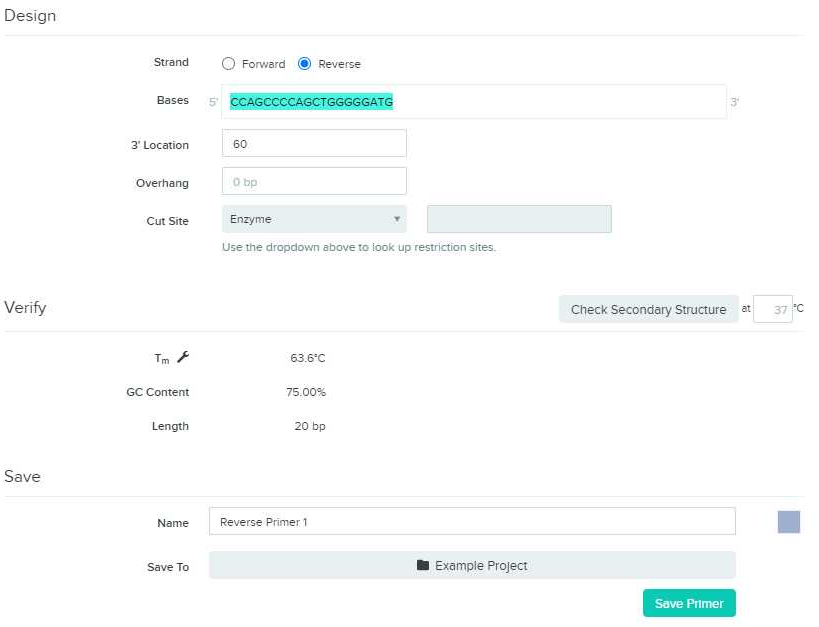Open the Example Project save location
The width and height of the screenshot is (819, 627).
[x=472, y=565]
